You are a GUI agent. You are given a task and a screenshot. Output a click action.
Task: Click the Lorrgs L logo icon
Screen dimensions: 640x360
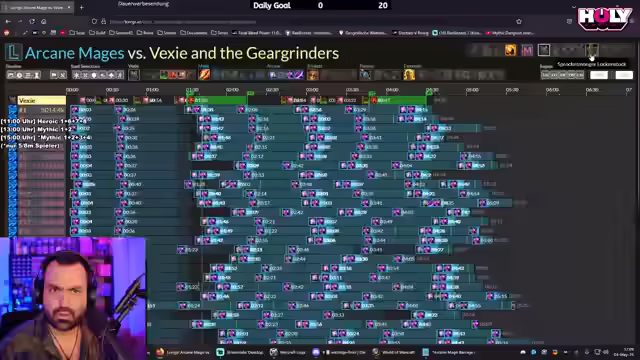click(x=13, y=52)
